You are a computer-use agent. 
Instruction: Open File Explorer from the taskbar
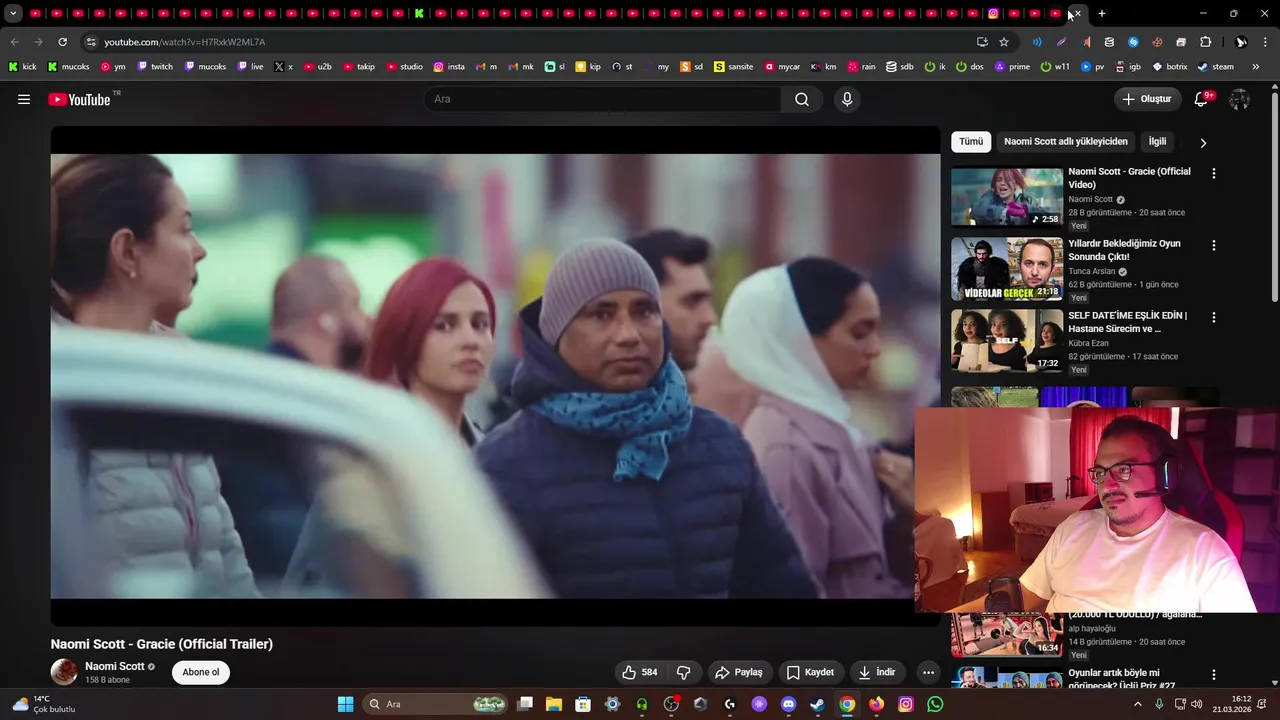554,704
